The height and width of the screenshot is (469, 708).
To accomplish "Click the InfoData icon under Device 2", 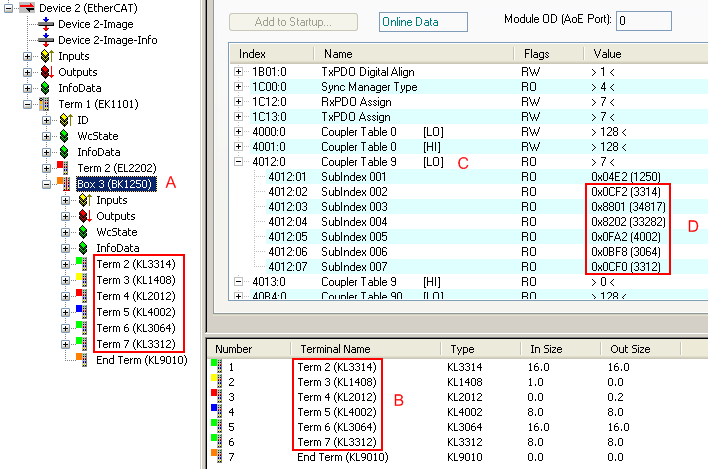I will (45, 88).
